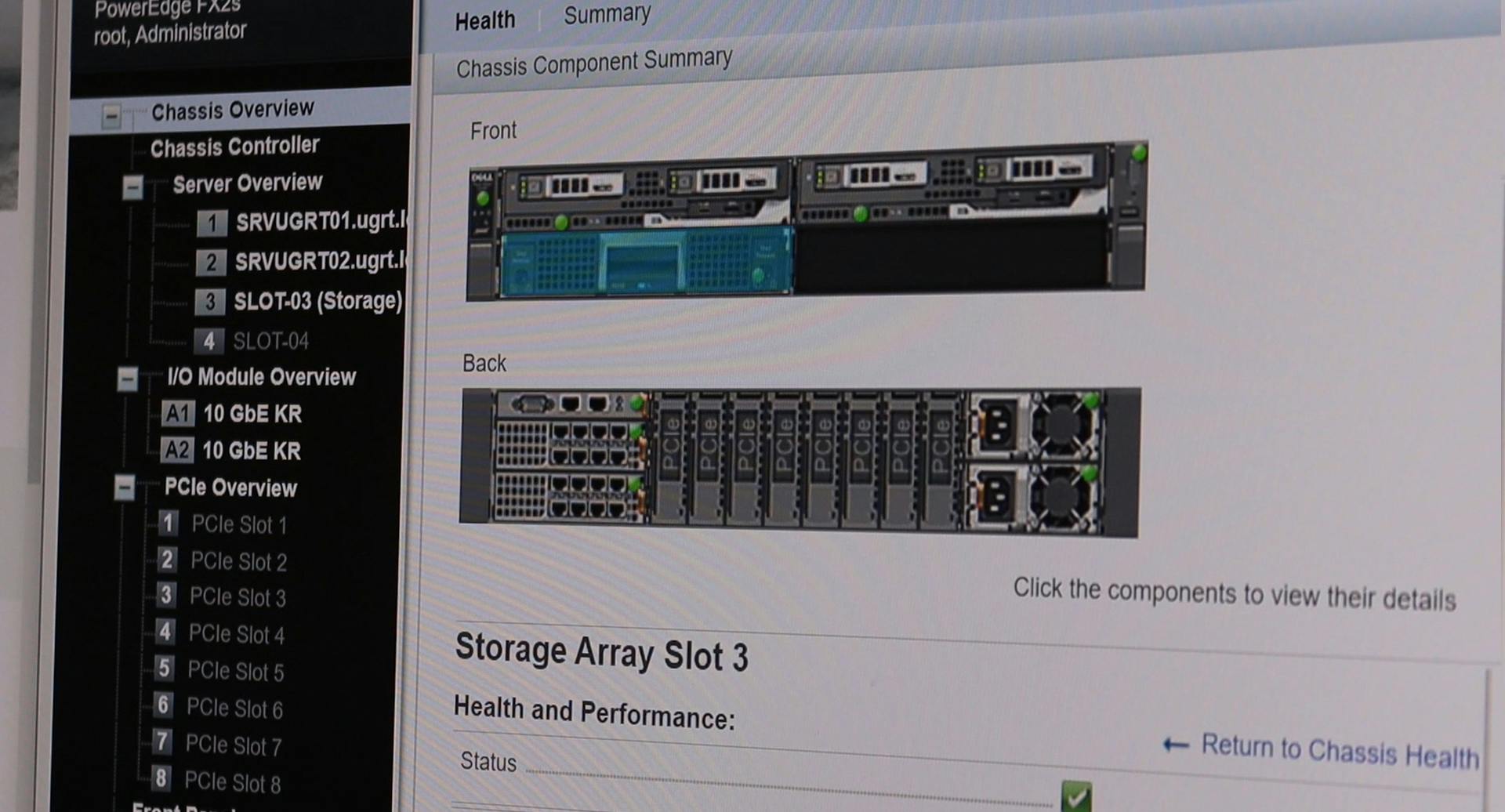Open Chassis Overview in the tree
The image size is (1505, 812).
tap(232, 111)
